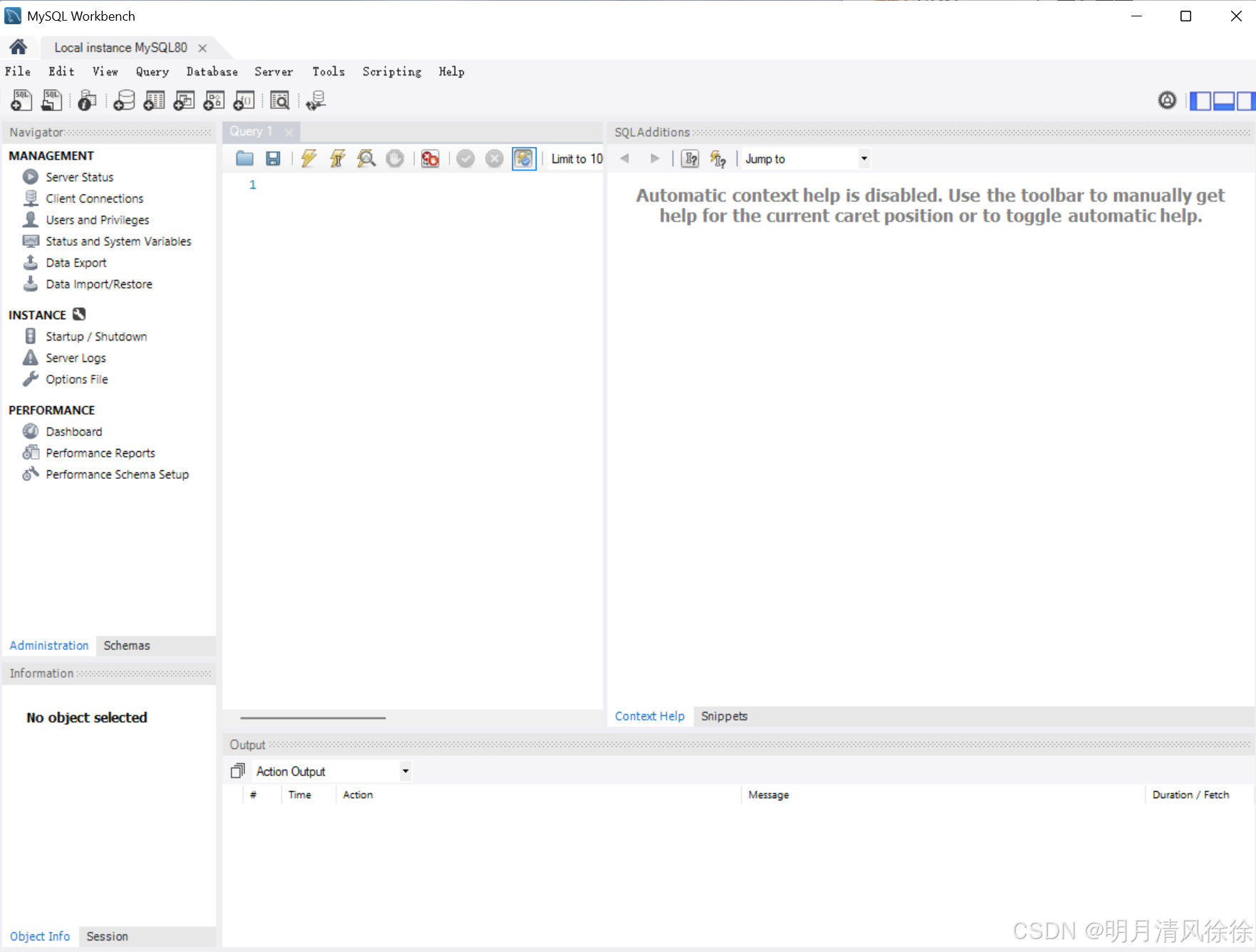The height and width of the screenshot is (952, 1256).
Task: Create a new stored procedure icon
Action: click(x=214, y=100)
